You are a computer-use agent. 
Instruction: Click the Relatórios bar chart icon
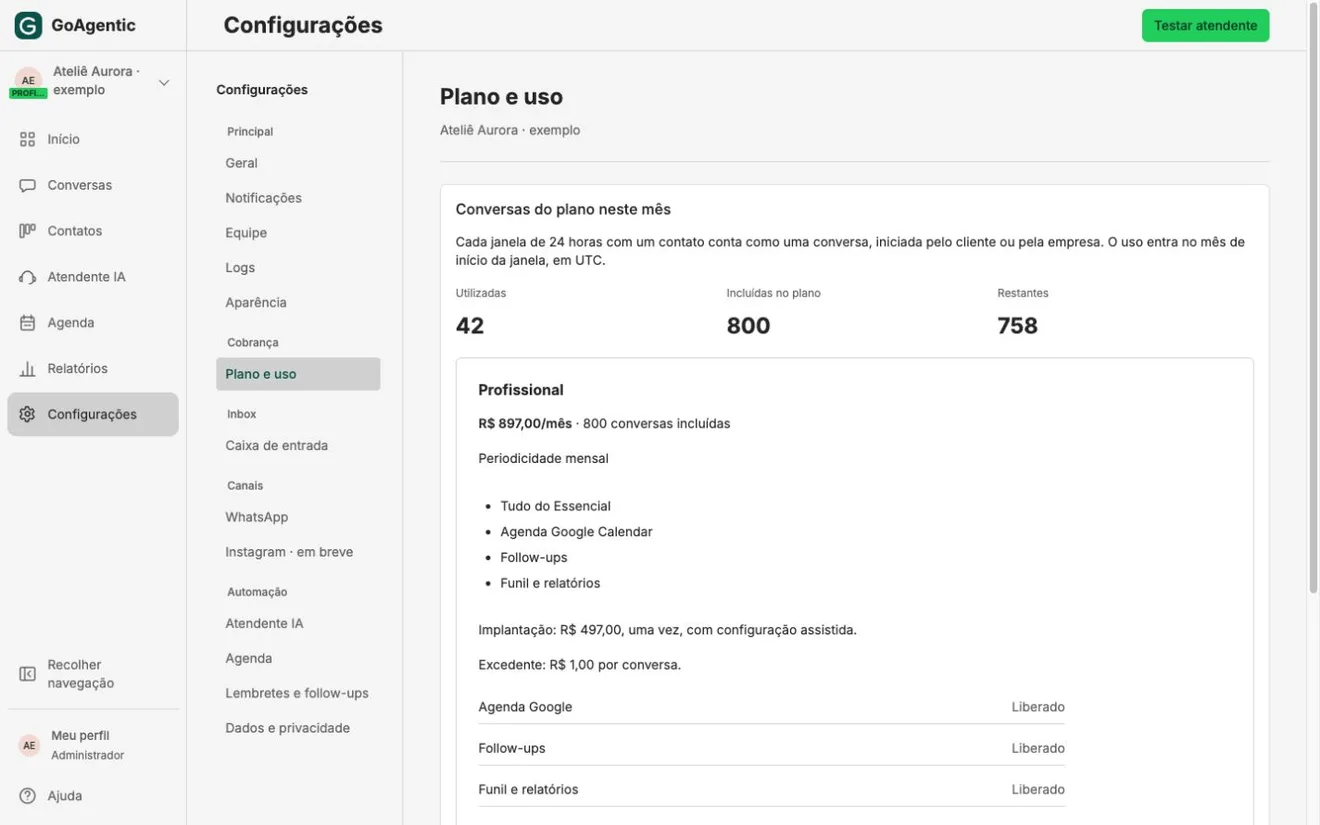(27, 369)
